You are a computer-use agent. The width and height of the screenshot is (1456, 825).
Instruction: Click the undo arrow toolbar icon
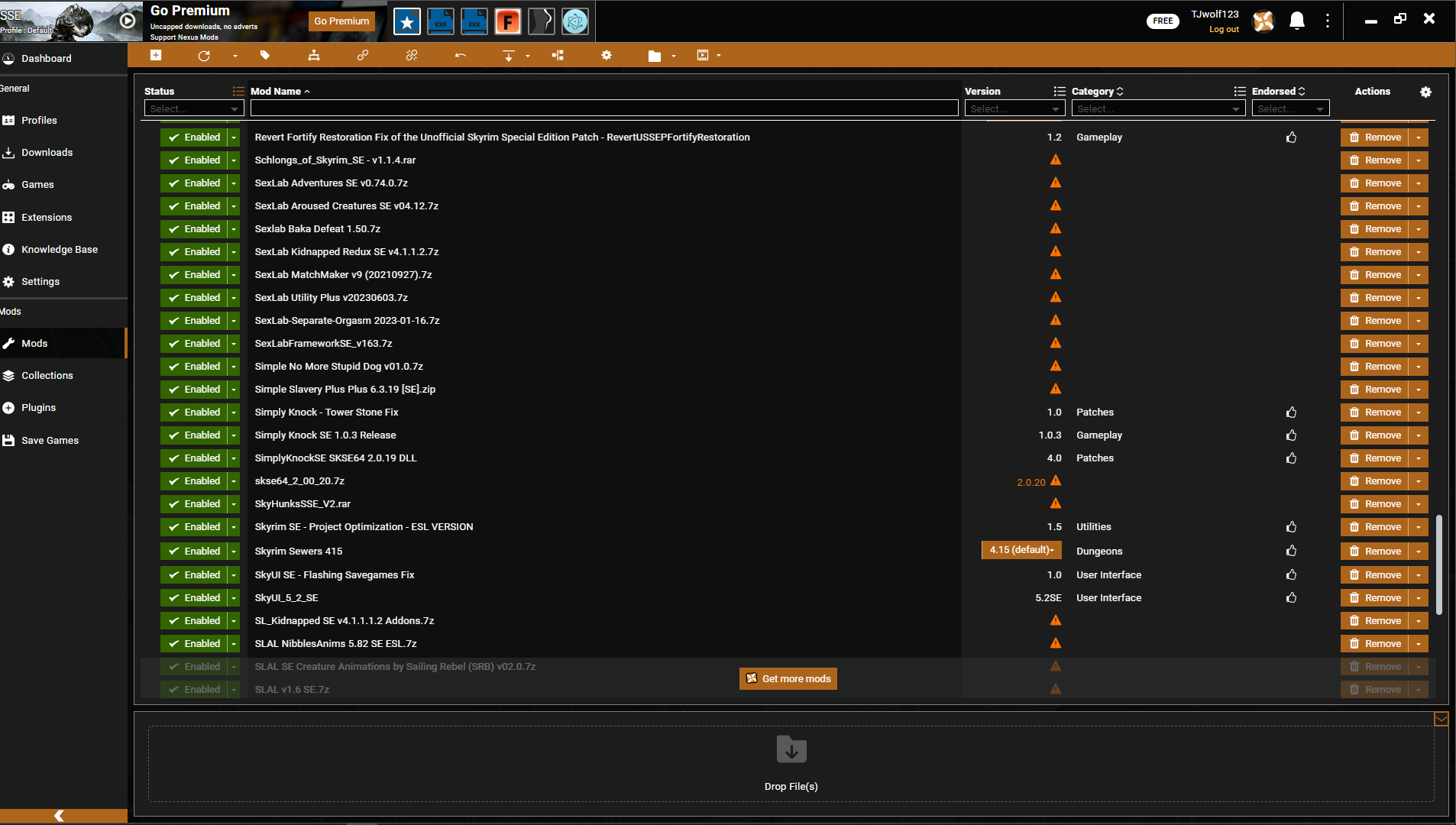461,55
